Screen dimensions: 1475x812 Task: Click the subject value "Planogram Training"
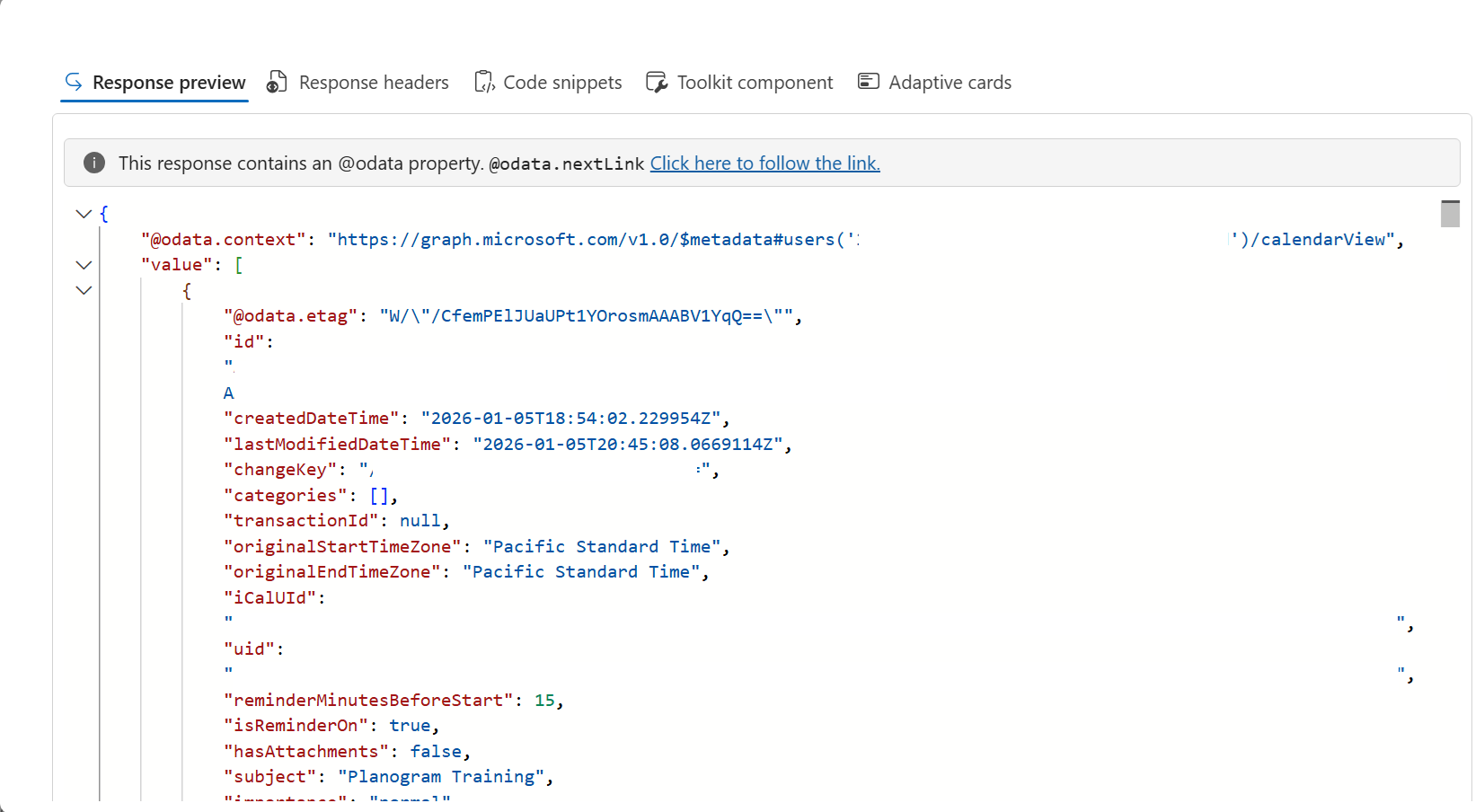pos(441,777)
